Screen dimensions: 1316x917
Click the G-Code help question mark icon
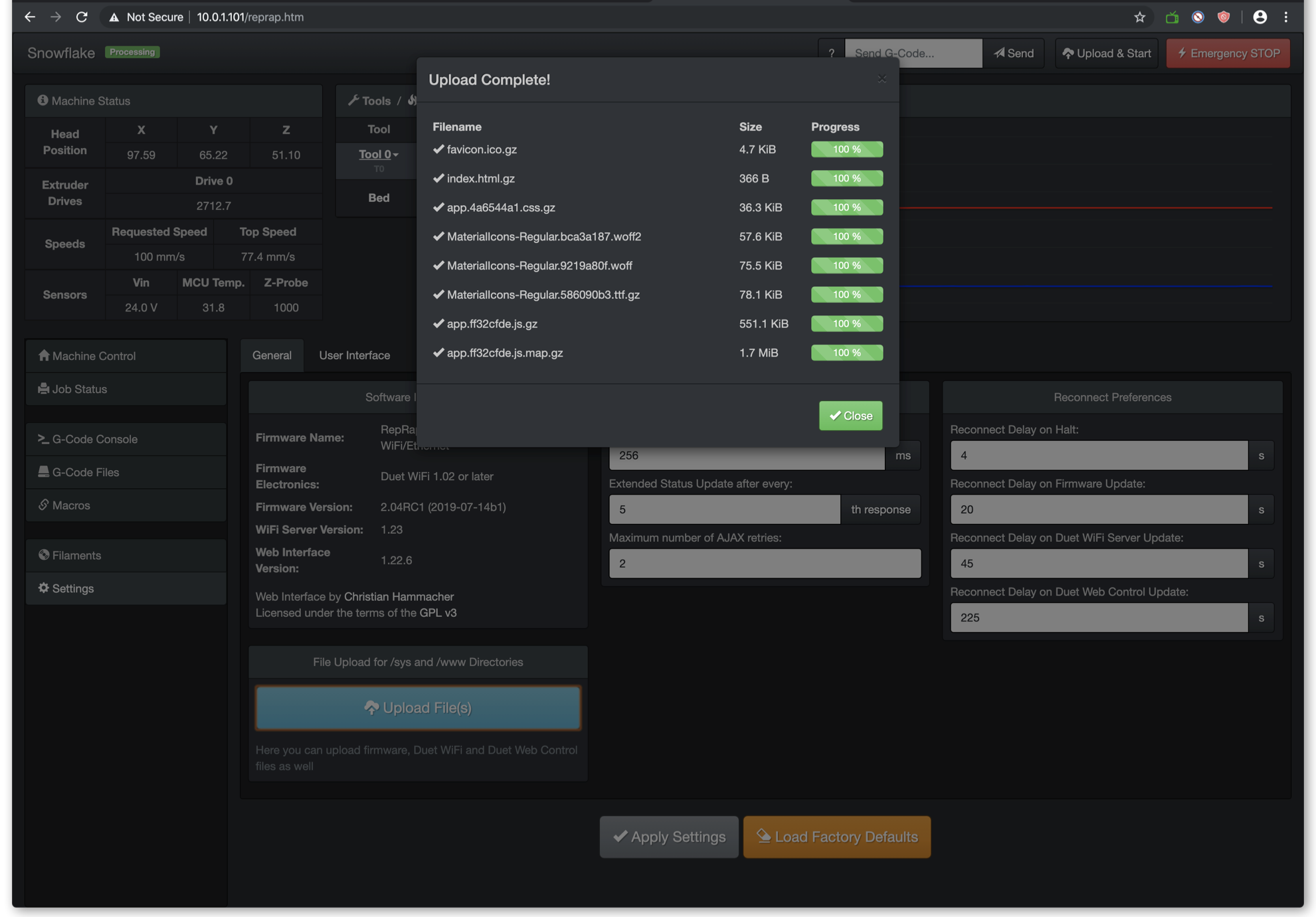point(831,53)
